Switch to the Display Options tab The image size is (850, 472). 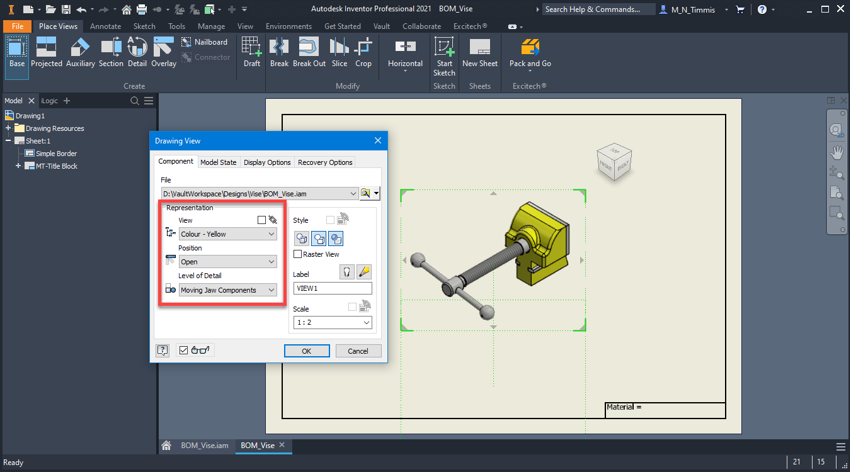pyautogui.click(x=267, y=162)
